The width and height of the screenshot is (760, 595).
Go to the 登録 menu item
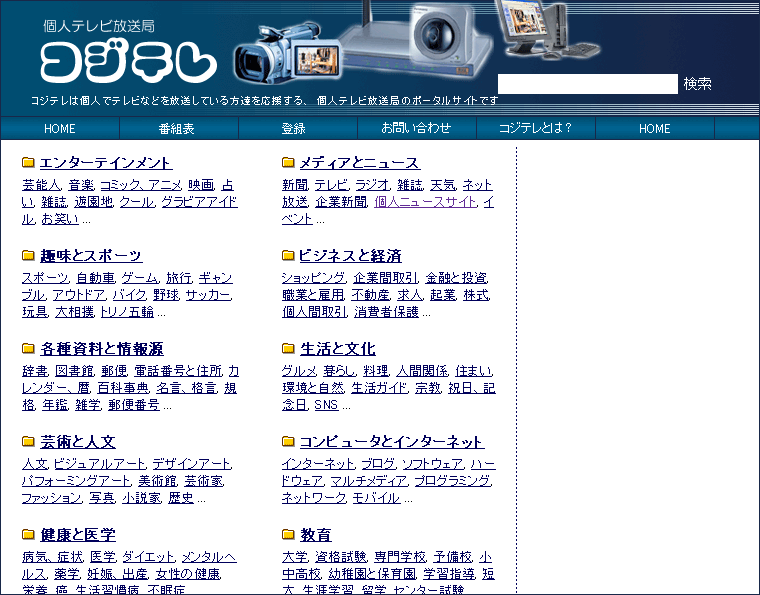click(x=294, y=129)
